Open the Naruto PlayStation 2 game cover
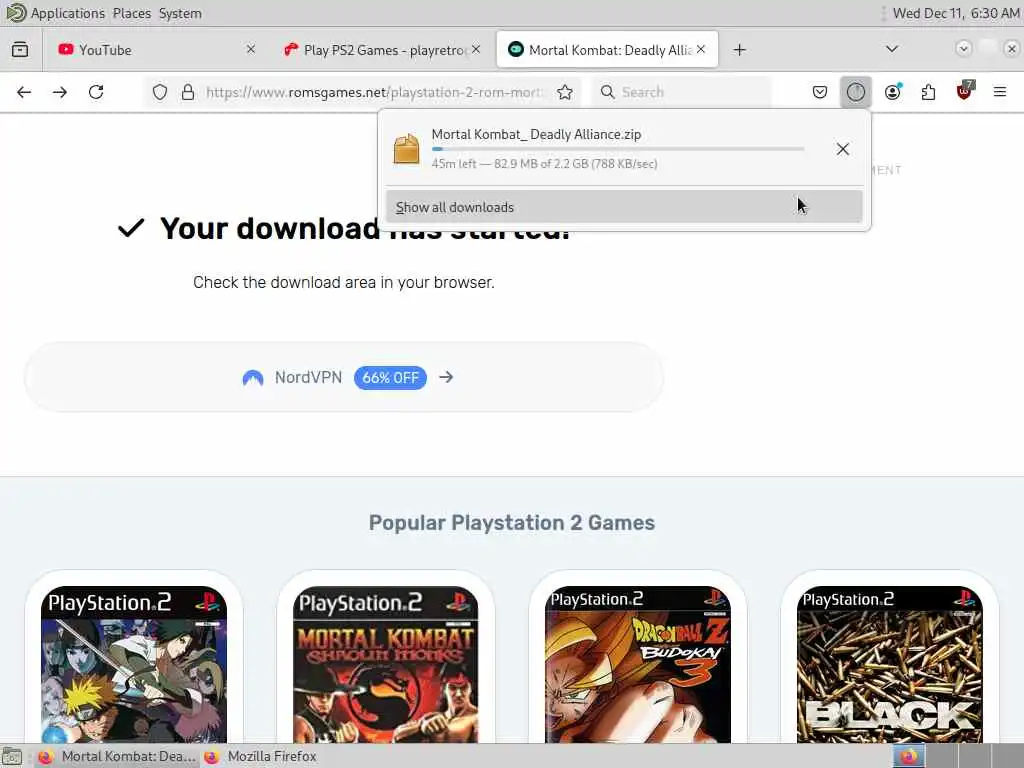Viewport: 1024px width, 768px height. [134, 664]
